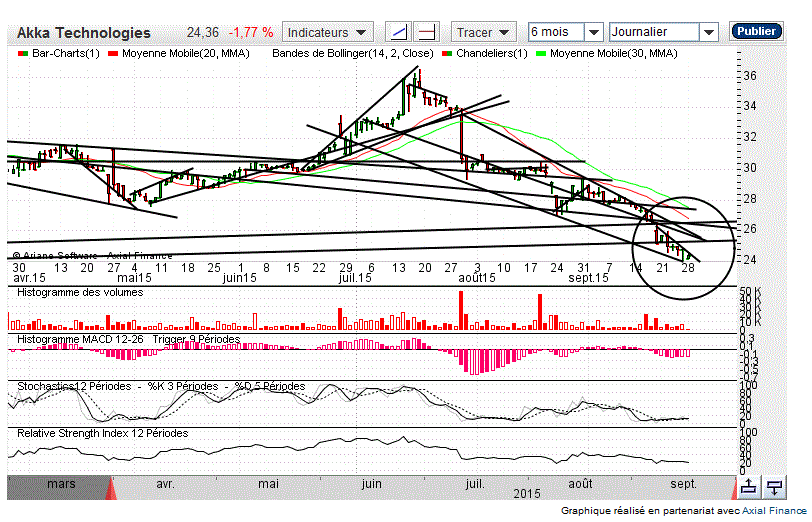Expand the Journalier interval dropdown arrow
The width and height of the screenshot is (812, 522).
click(709, 32)
